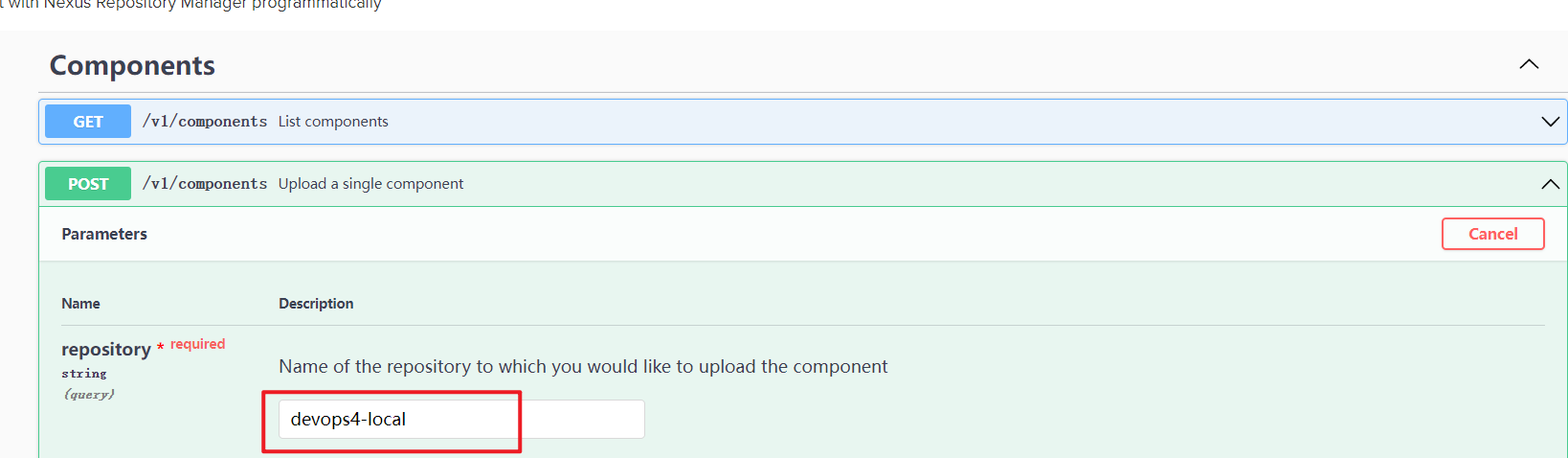Click the /v1/components path in GET row
Screen dimensions: 1568x458
(205, 122)
